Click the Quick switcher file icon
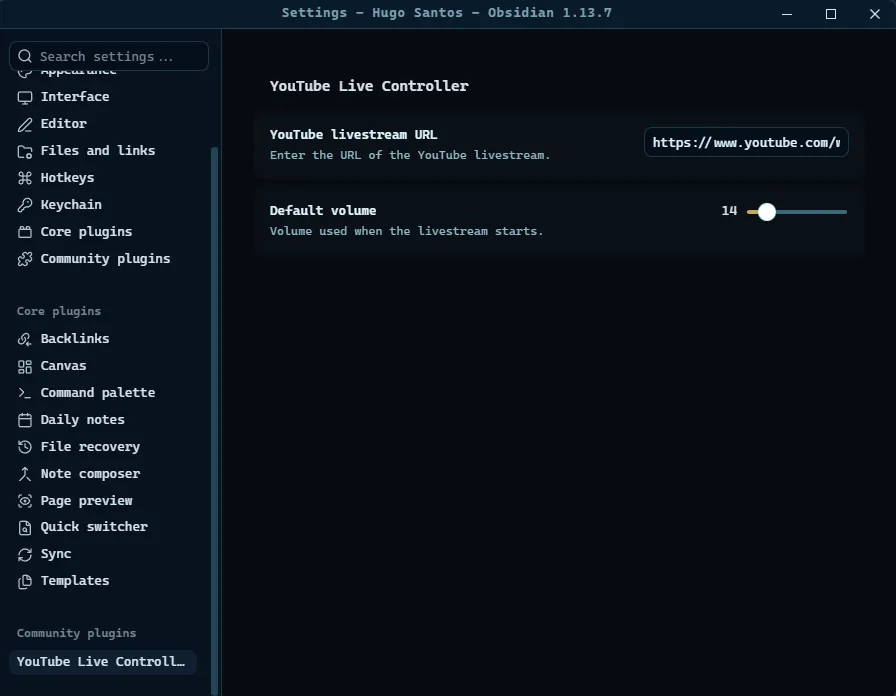 (x=25, y=527)
